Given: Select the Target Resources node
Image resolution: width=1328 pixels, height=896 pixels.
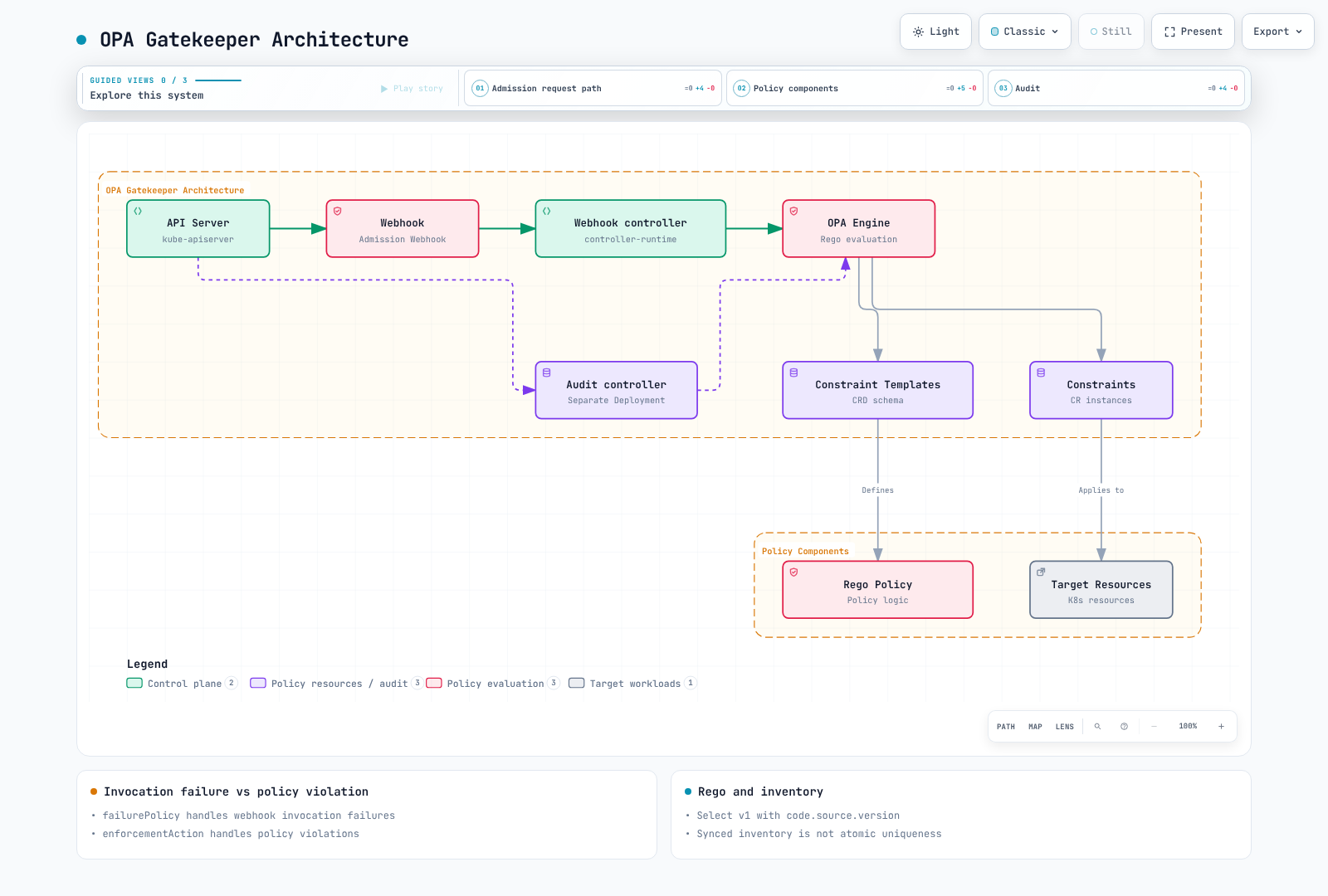Looking at the screenshot, I should click(x=1101, y=590).
